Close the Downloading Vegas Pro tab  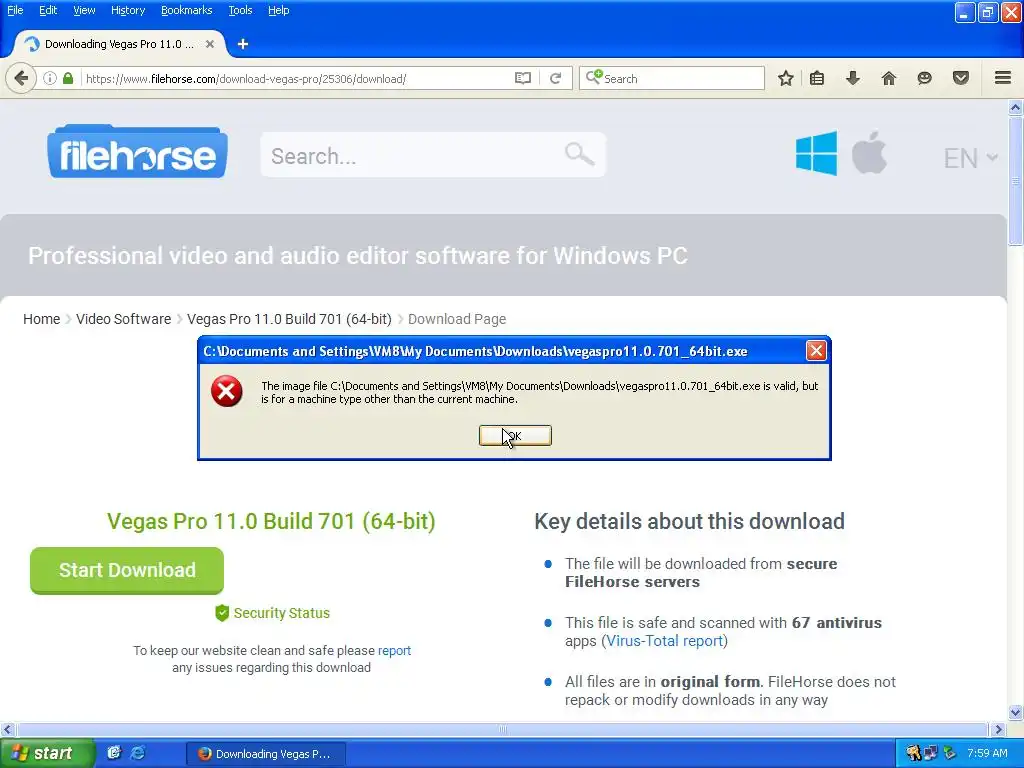210,44
